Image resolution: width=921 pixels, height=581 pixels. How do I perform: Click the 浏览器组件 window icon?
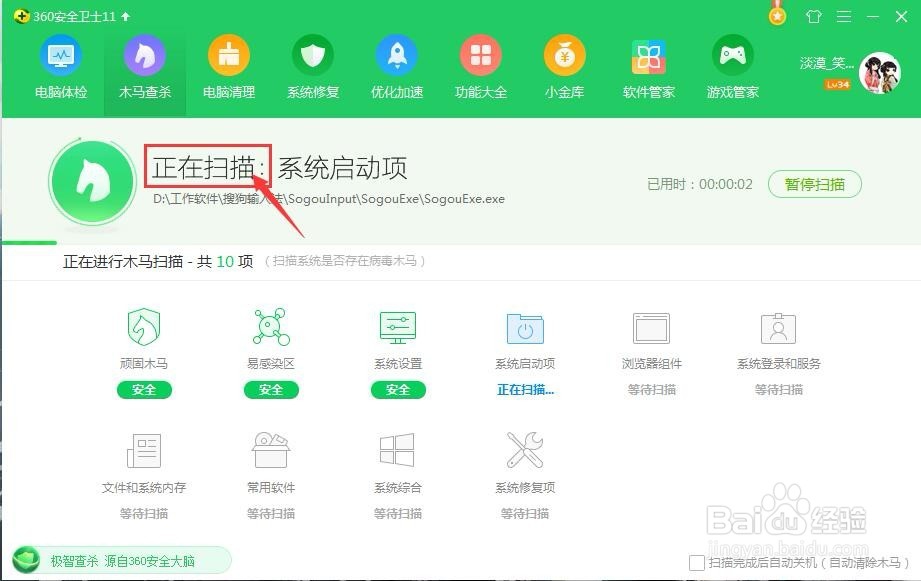pos(651,328)
